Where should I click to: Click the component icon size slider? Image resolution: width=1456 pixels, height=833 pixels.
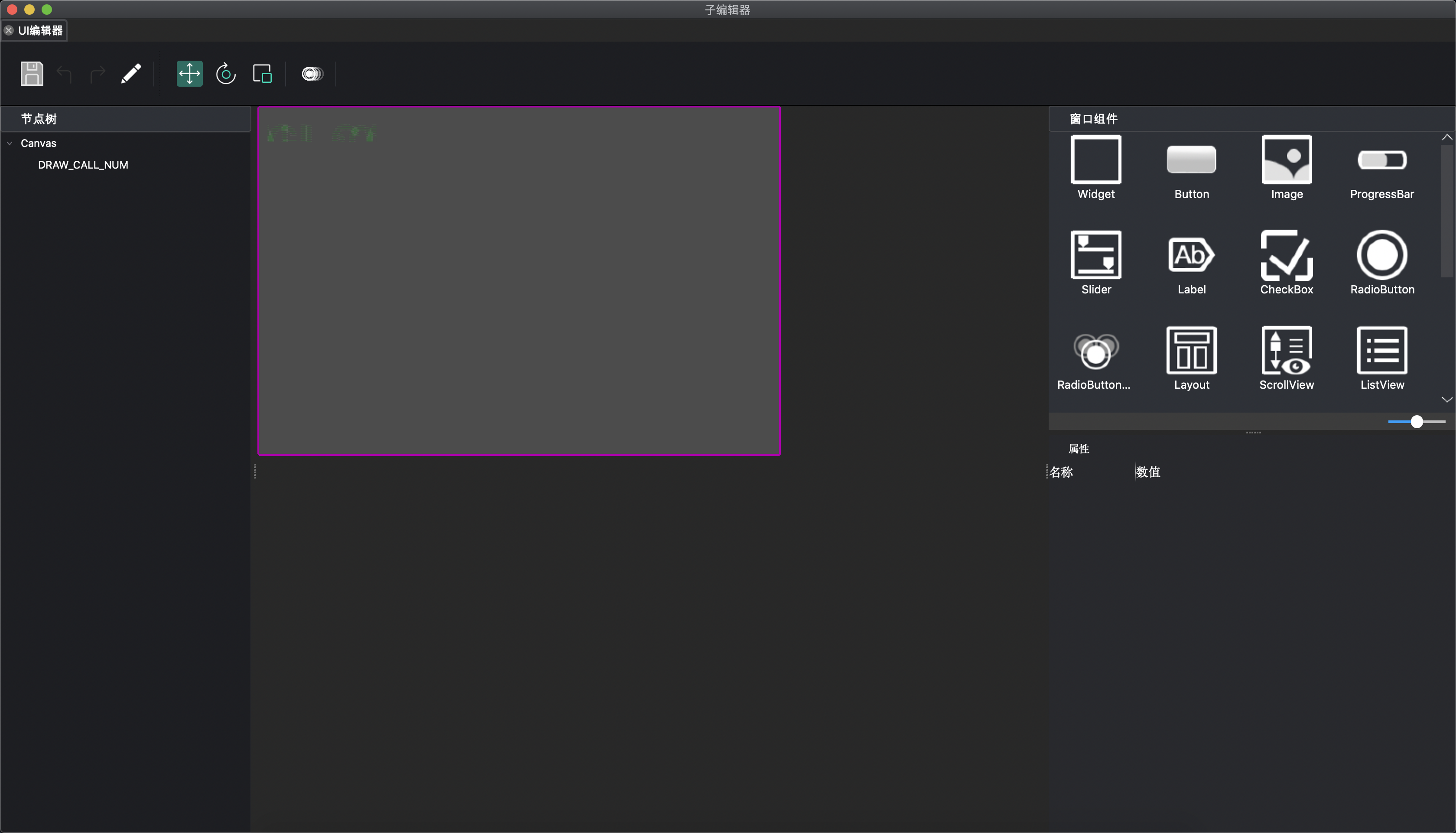point(1417,422)
